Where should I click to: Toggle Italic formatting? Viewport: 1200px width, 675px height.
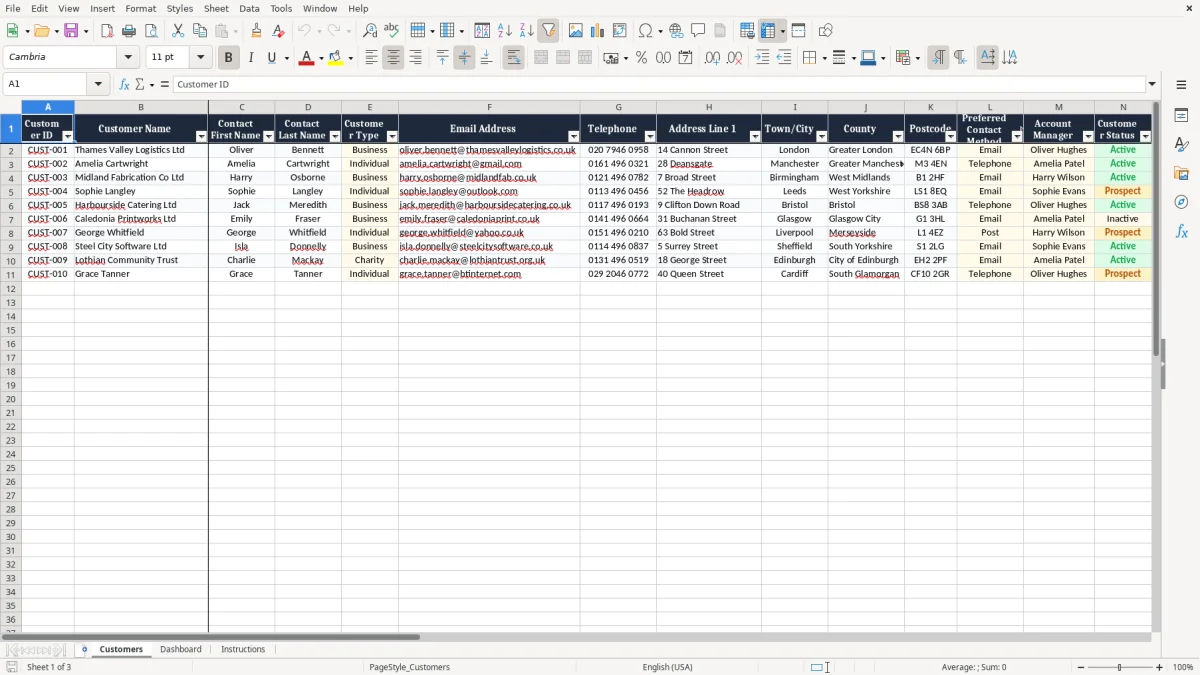pyautogui.click(x=250, y=58)
